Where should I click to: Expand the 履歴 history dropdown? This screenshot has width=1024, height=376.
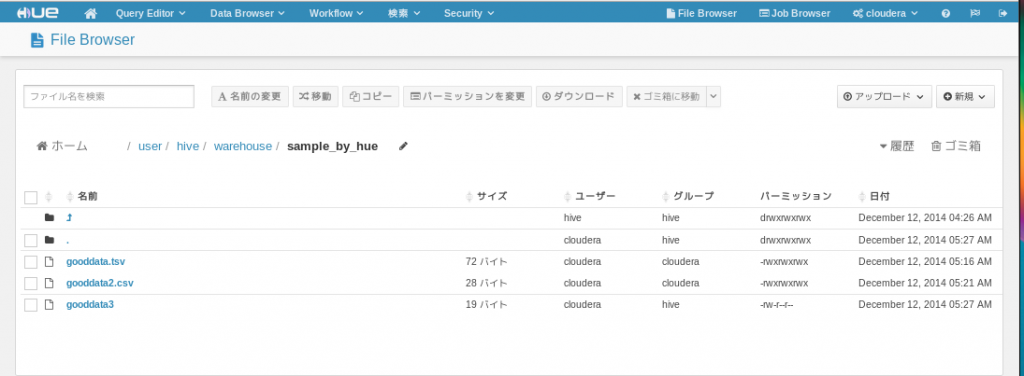896,146
